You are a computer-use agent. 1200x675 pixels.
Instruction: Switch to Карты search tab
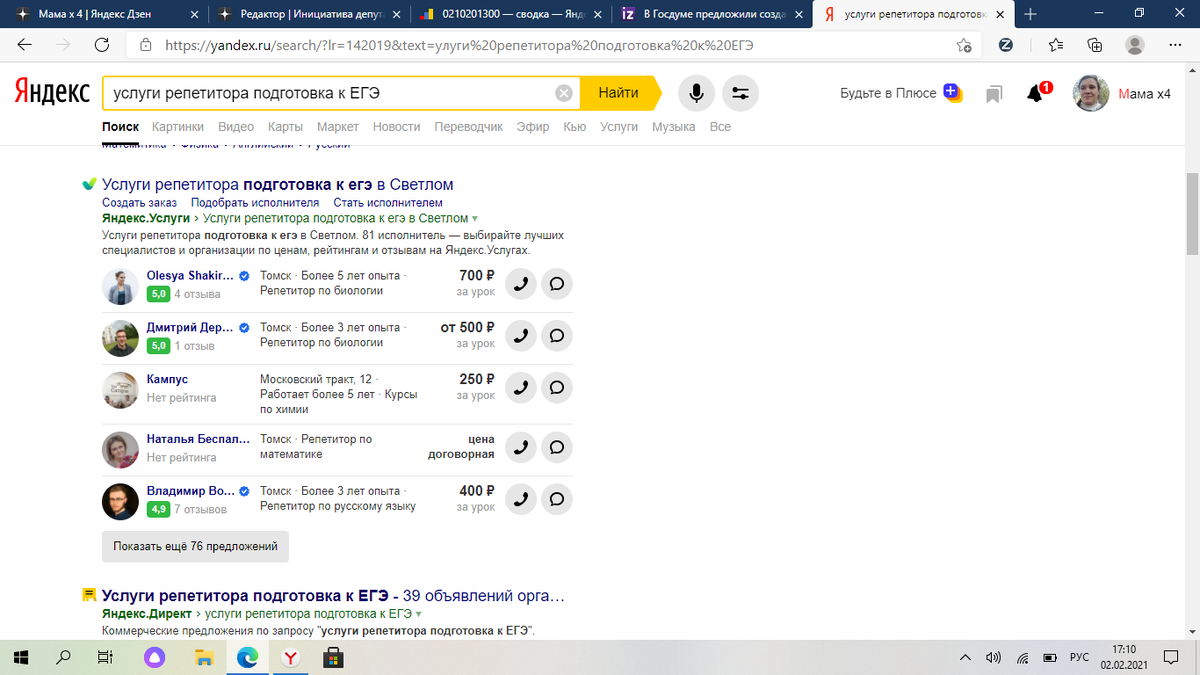(x=285, y=127)
